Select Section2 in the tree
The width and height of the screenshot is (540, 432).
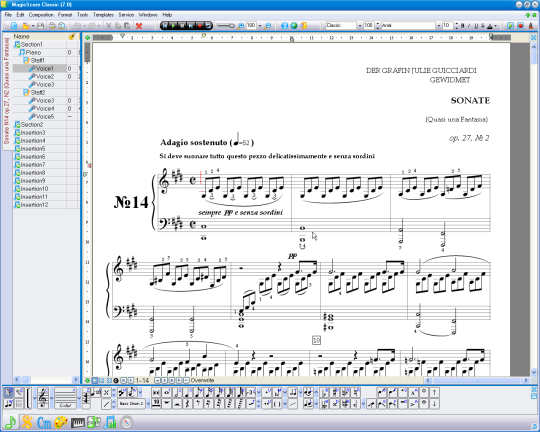point(32,124)
